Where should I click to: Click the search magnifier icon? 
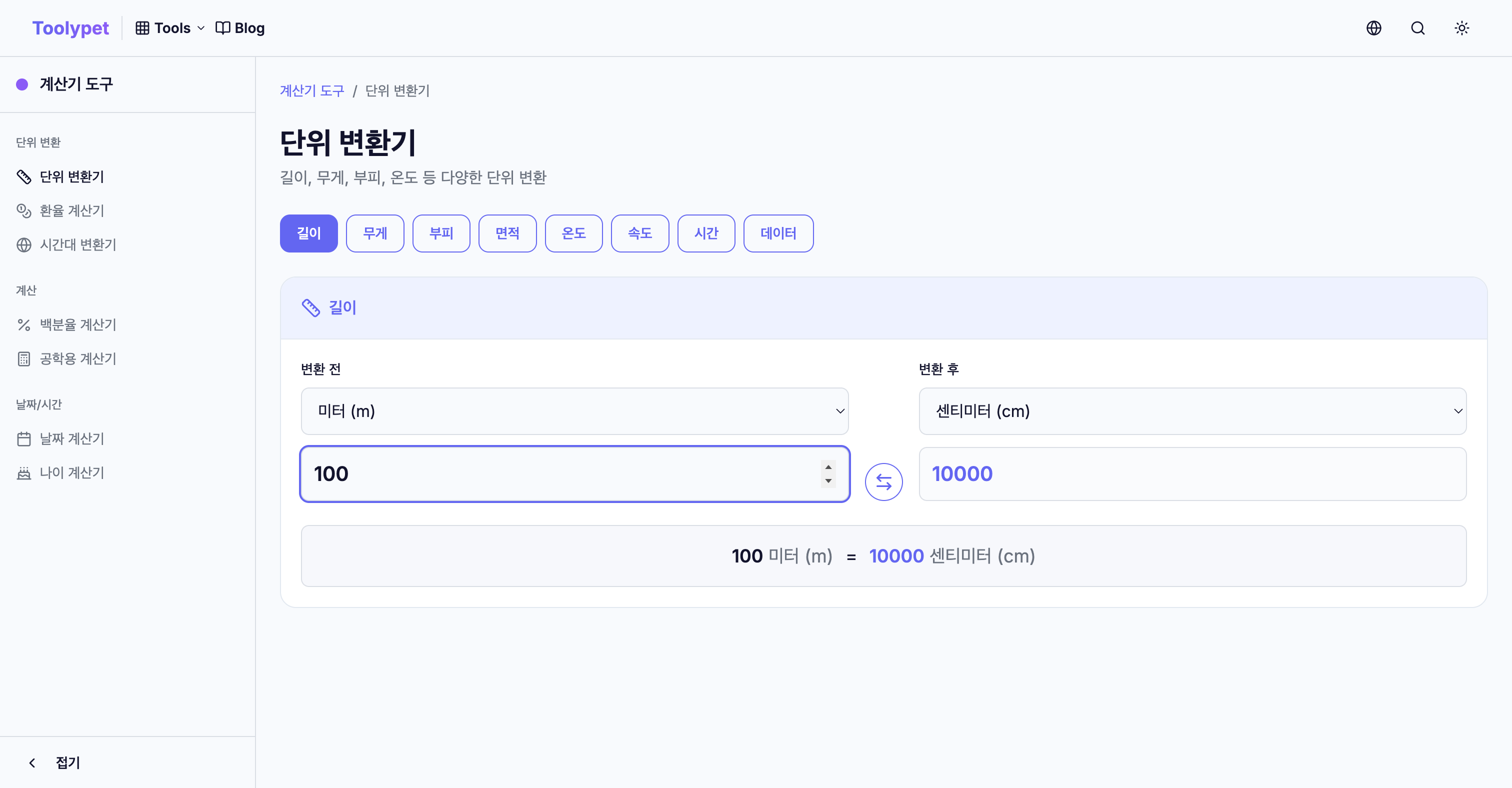[1417, 28]
